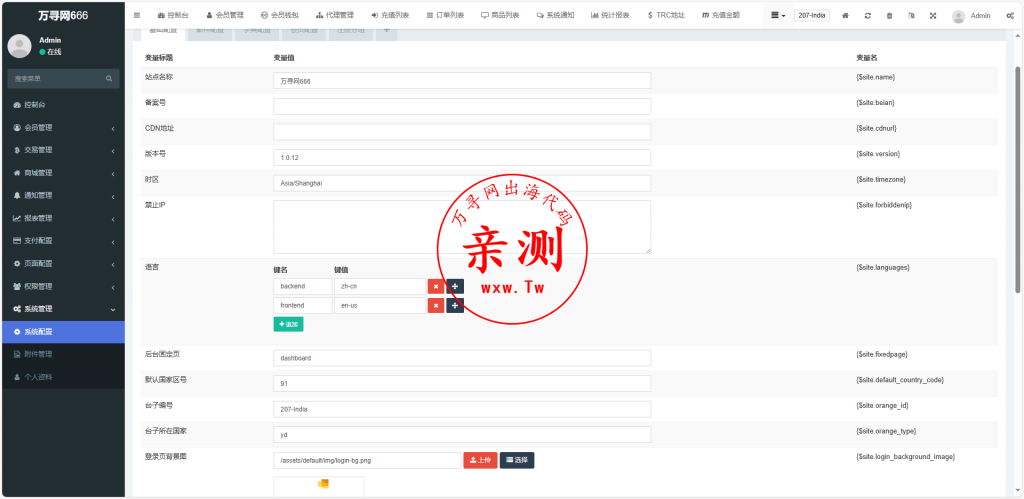Open 统计报表 in the top navigation

pyautogui.click(x=610, y=16)
